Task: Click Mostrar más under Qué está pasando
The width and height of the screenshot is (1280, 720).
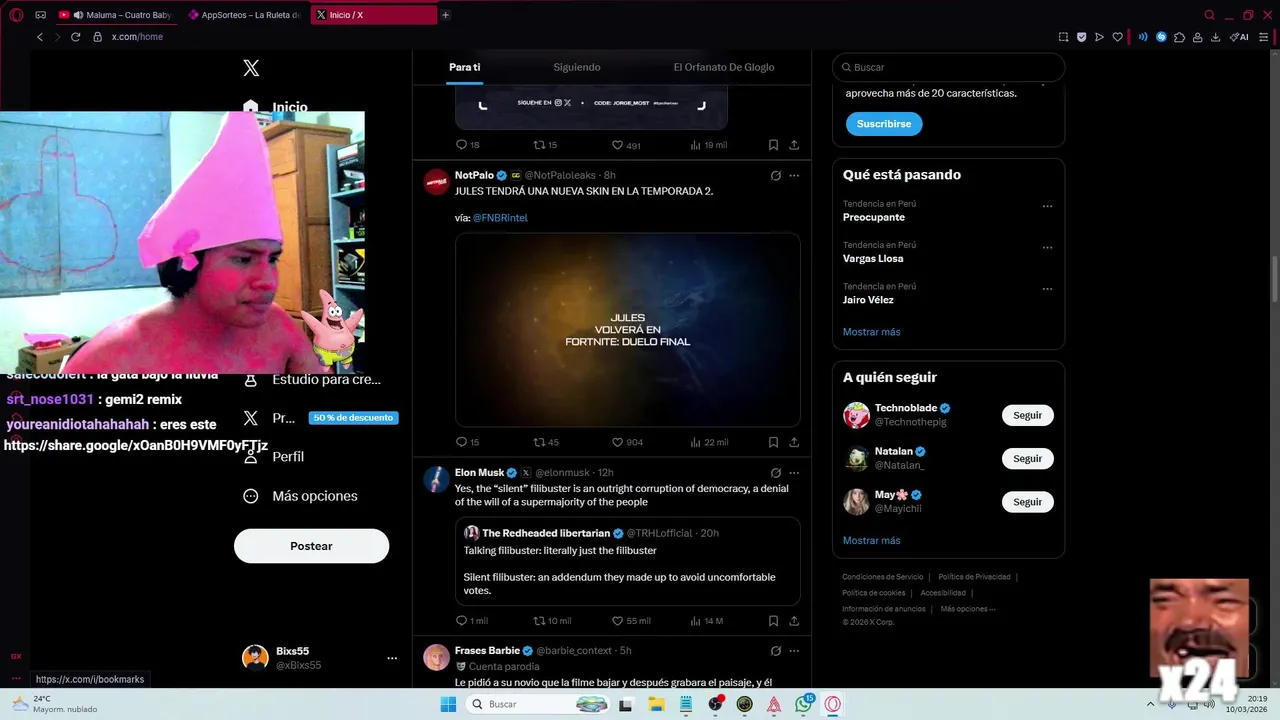Action: [x=871, y=332]
